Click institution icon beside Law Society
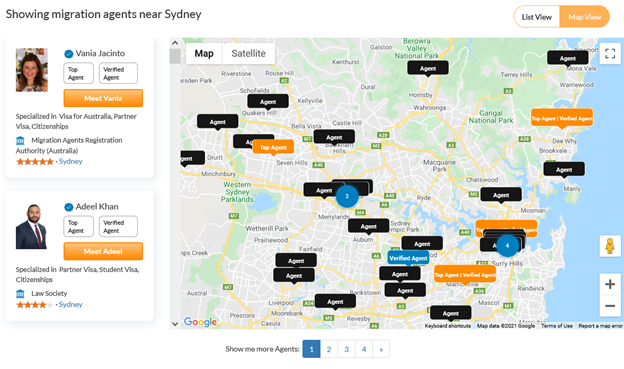Screen dimensions: 624x369 pos(20,294)
